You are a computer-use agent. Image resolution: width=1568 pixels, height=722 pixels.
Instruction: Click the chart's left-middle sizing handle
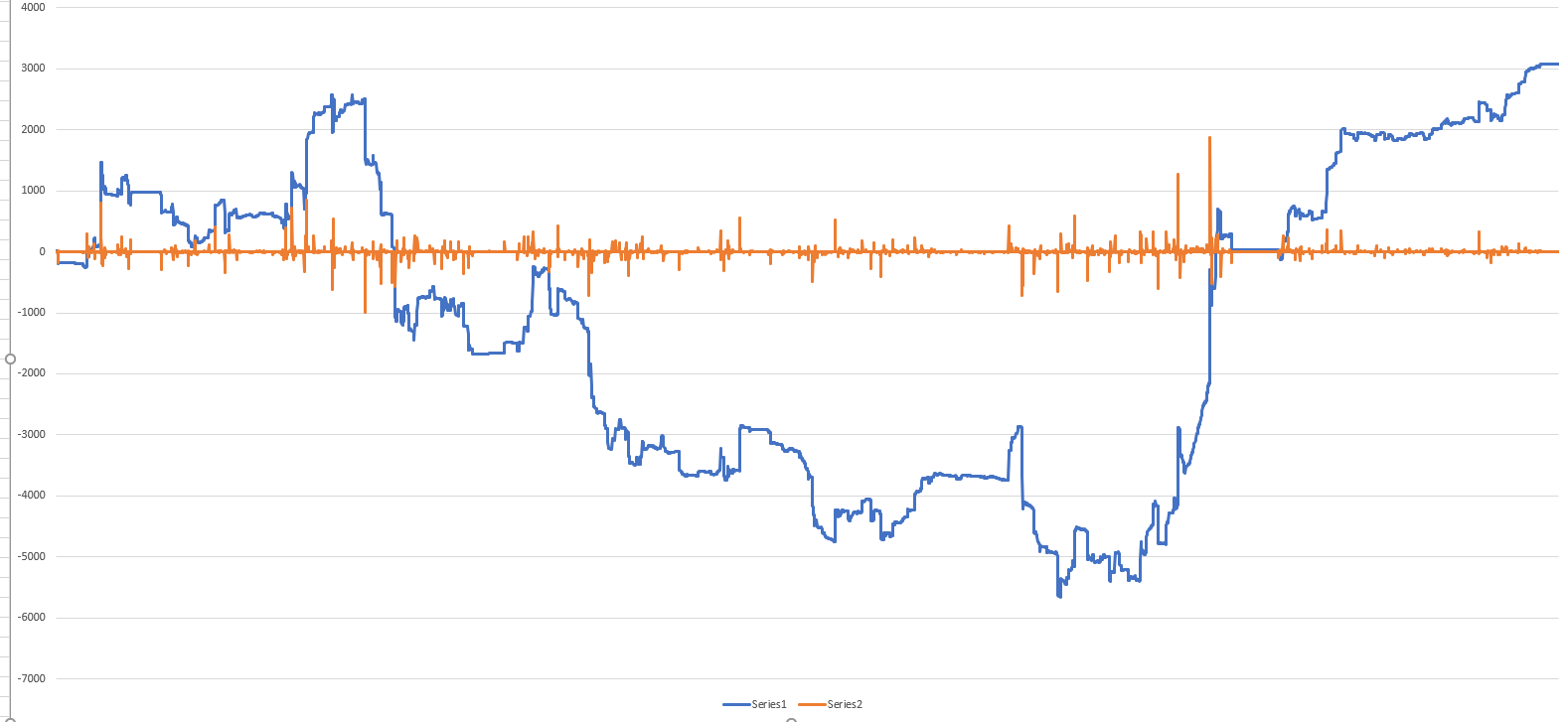point(10,359)
